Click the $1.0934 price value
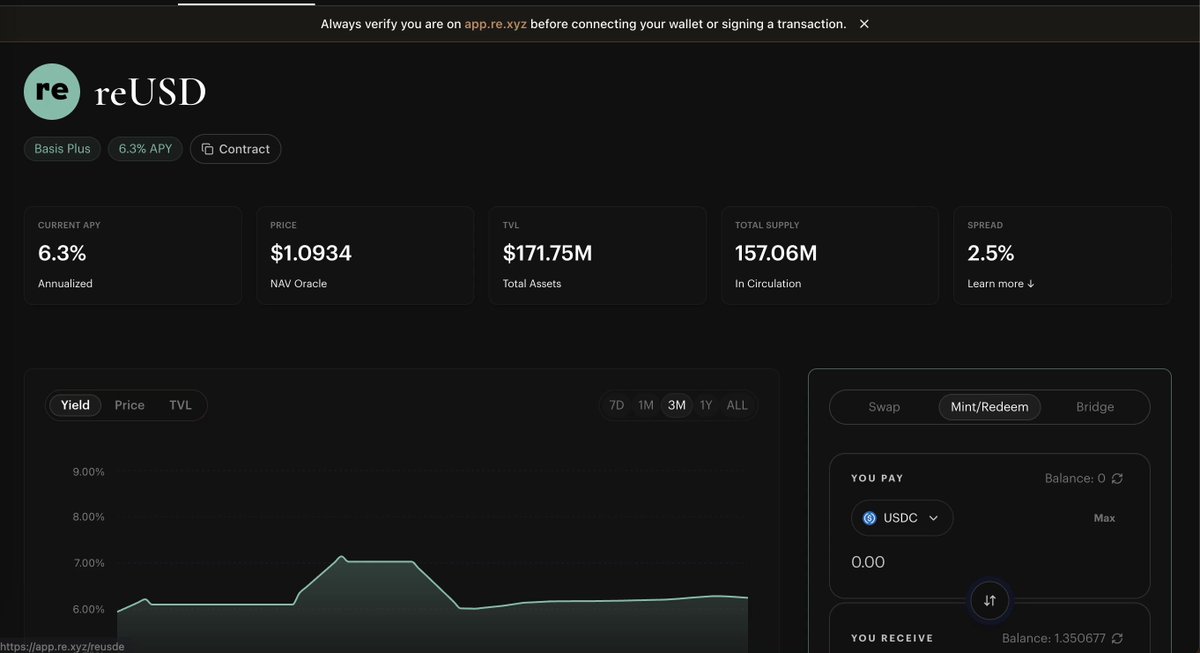Image resolution: width=1200 pixels, height=653 pixels. [x=311, y=253]
